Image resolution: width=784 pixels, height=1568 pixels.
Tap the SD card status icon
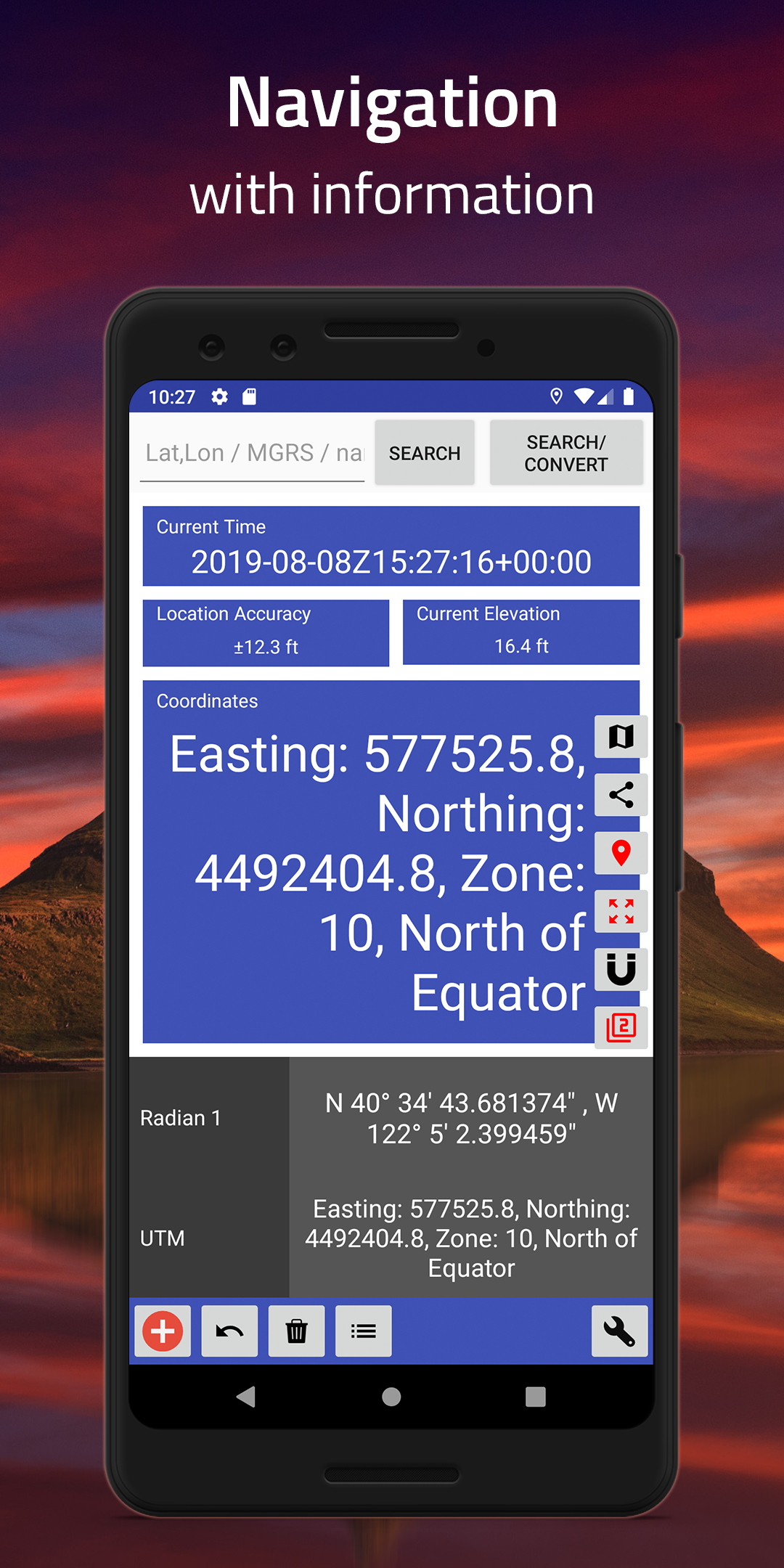point(249,396)
